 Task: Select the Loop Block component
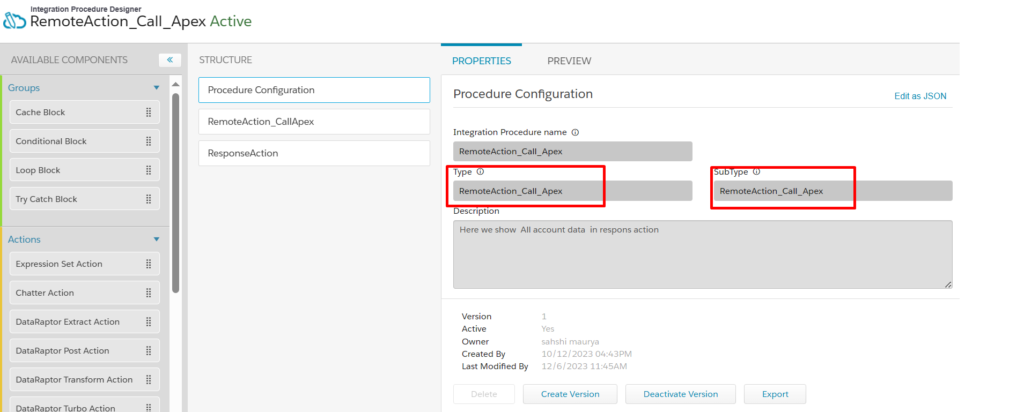click(x=84, y=170)
